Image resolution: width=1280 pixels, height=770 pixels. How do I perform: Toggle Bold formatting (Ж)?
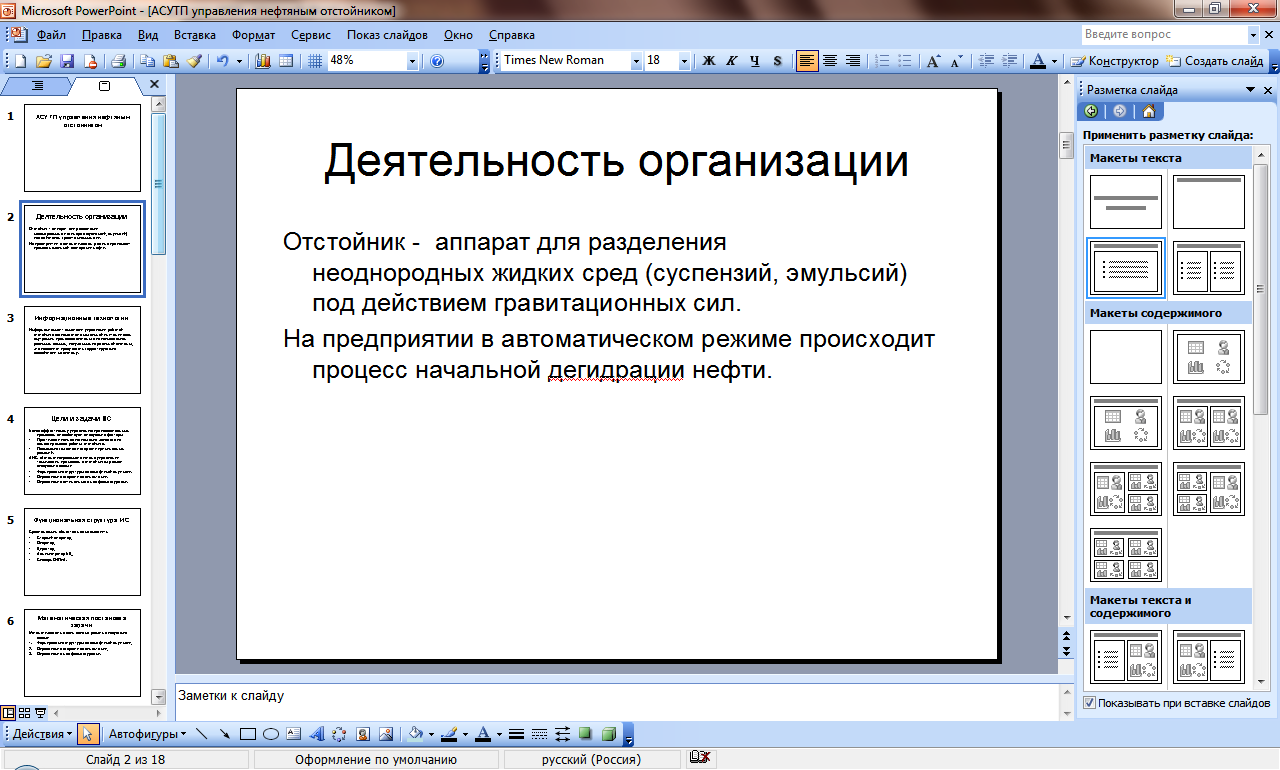(709, 61)
